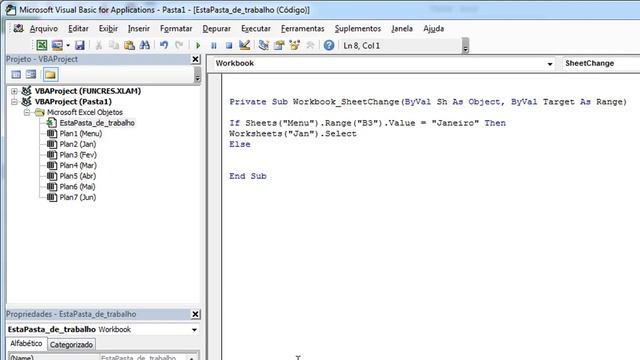Select Plan7 (Jun) sheet object
This screenshot has width=640, height=360.
[x=78, y=197]
